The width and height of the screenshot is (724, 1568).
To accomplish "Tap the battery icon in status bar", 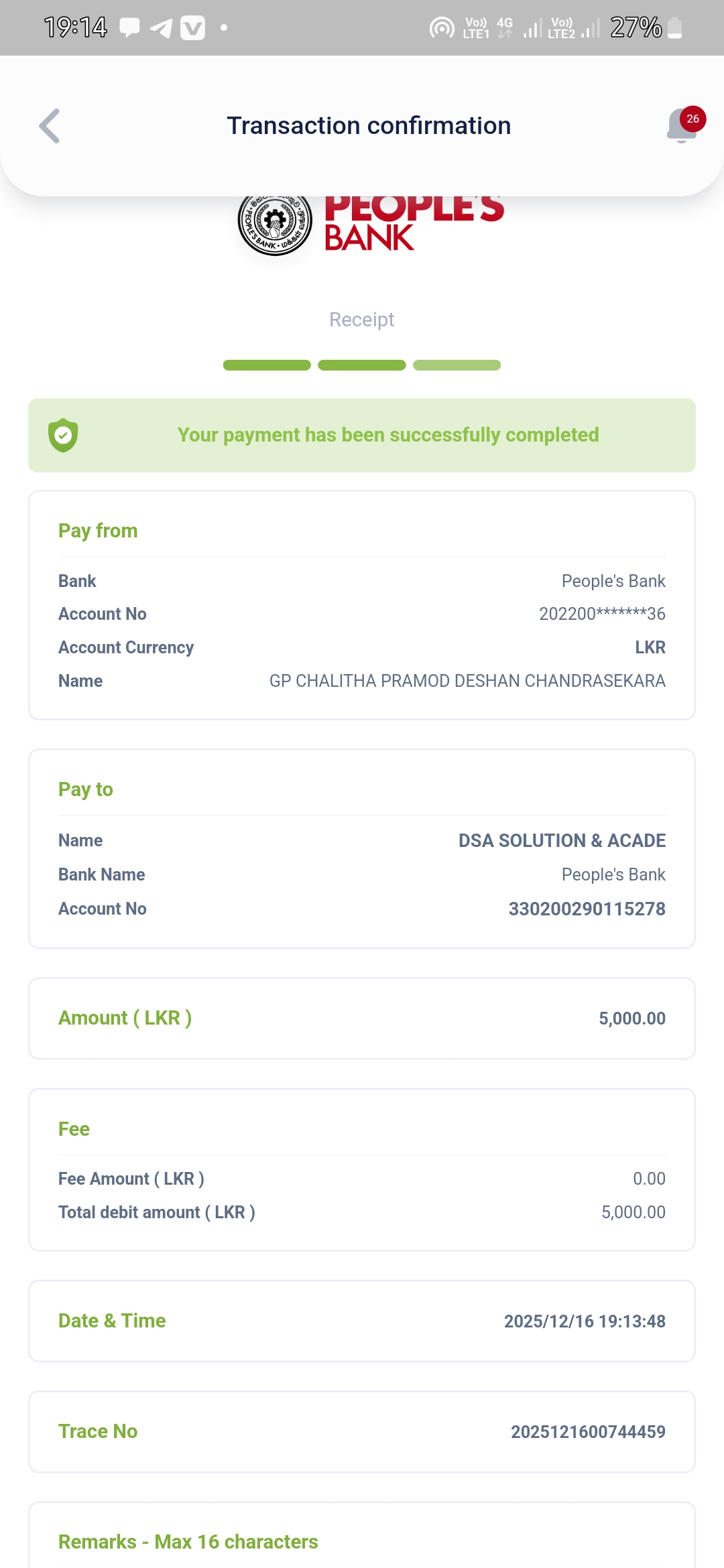I will pyautogui.click(x=675, y=28).
